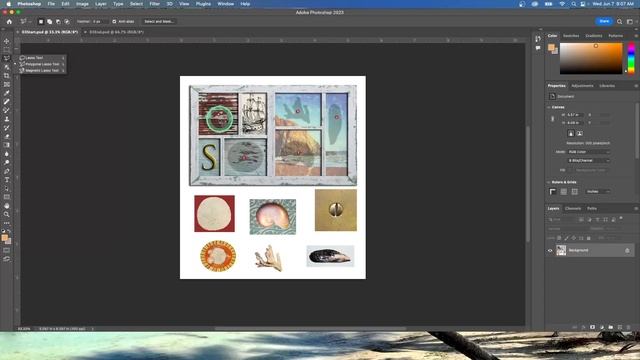Open the layer fx styles icon
This screenshot has width=640, height=360.
point(583,327)
